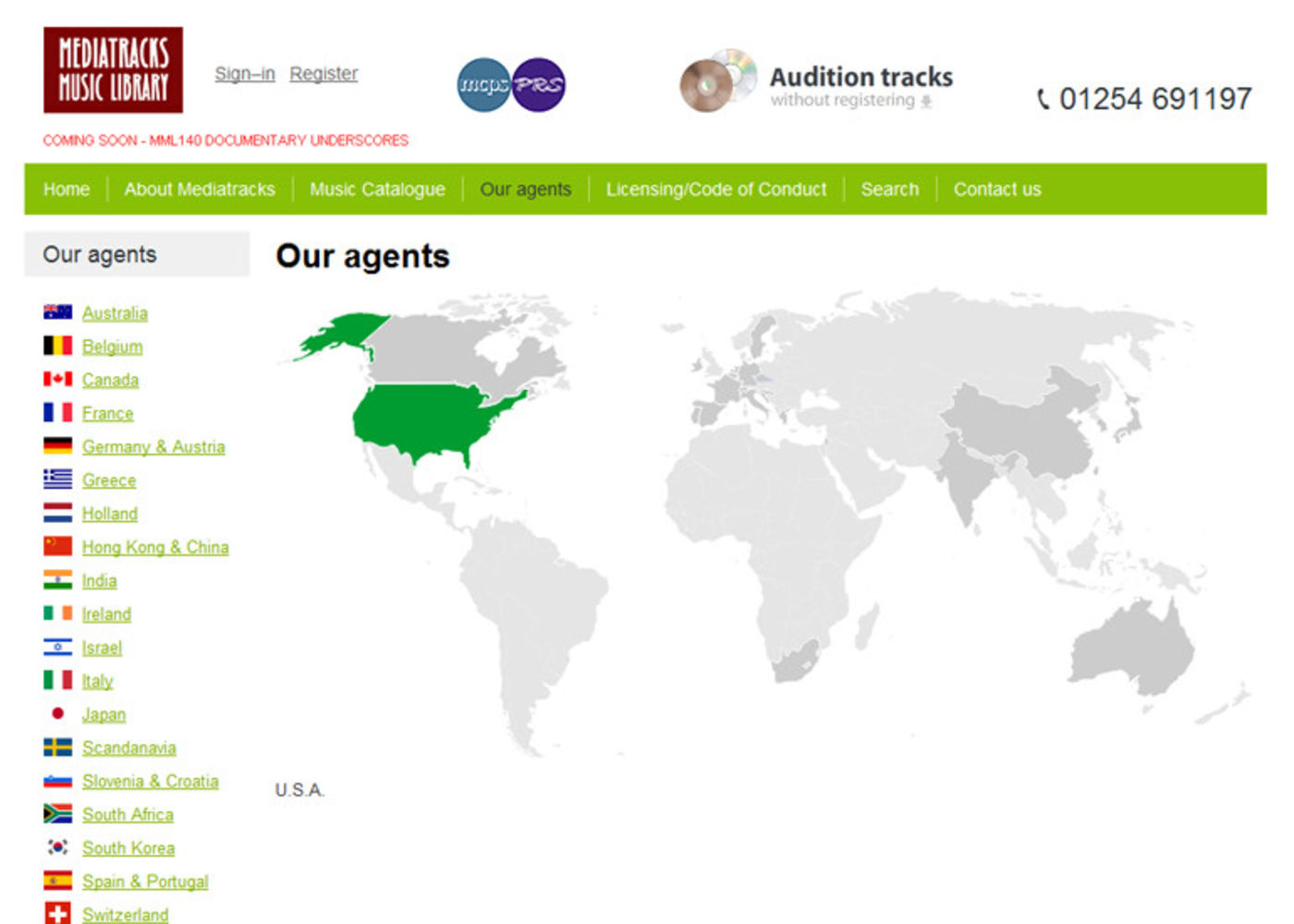This screenshot has width=1294, height=924.
Task: Click the Australian flag icon
Action: [x=57, y=312]
